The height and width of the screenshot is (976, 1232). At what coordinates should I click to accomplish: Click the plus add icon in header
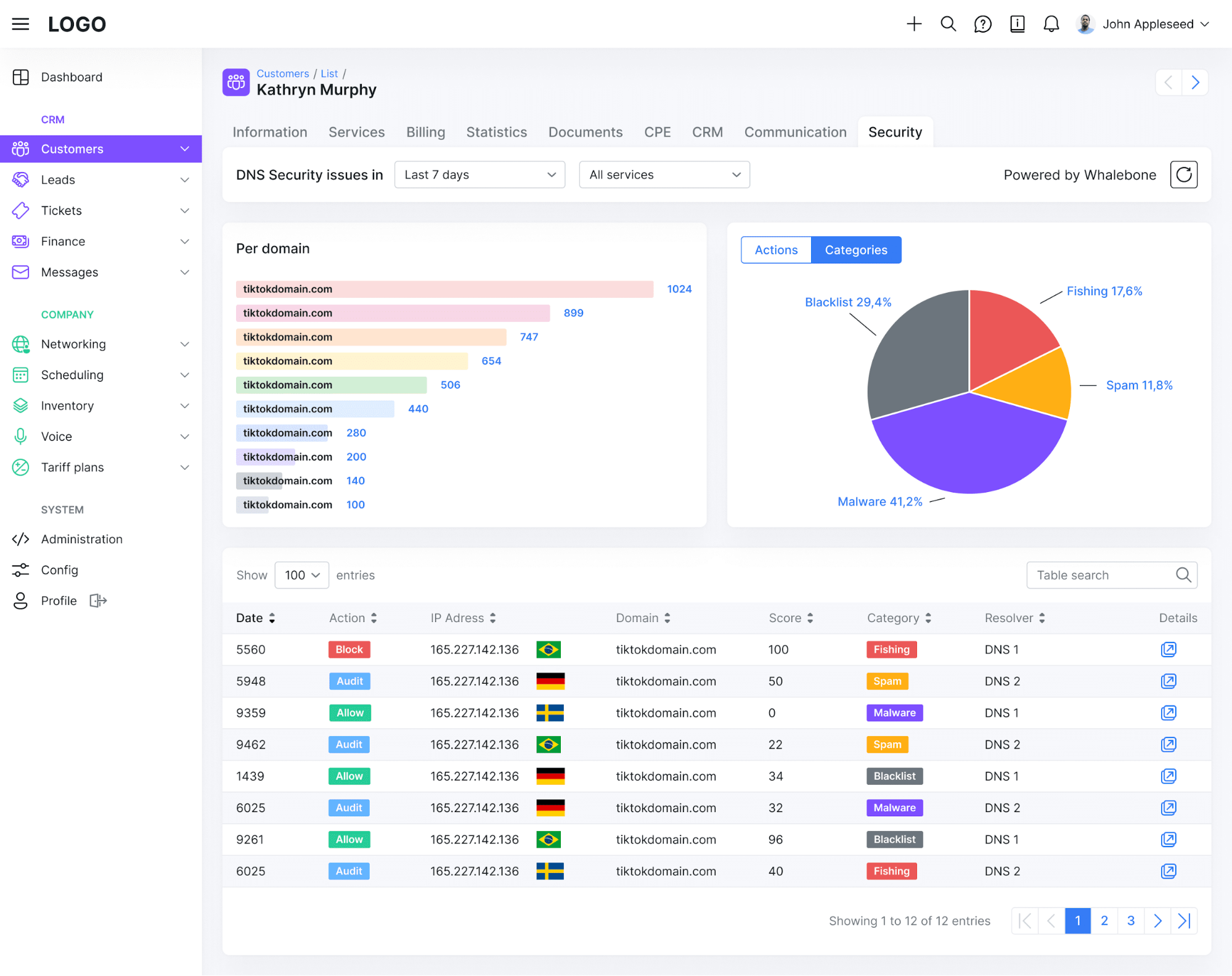tap(914, 24)
